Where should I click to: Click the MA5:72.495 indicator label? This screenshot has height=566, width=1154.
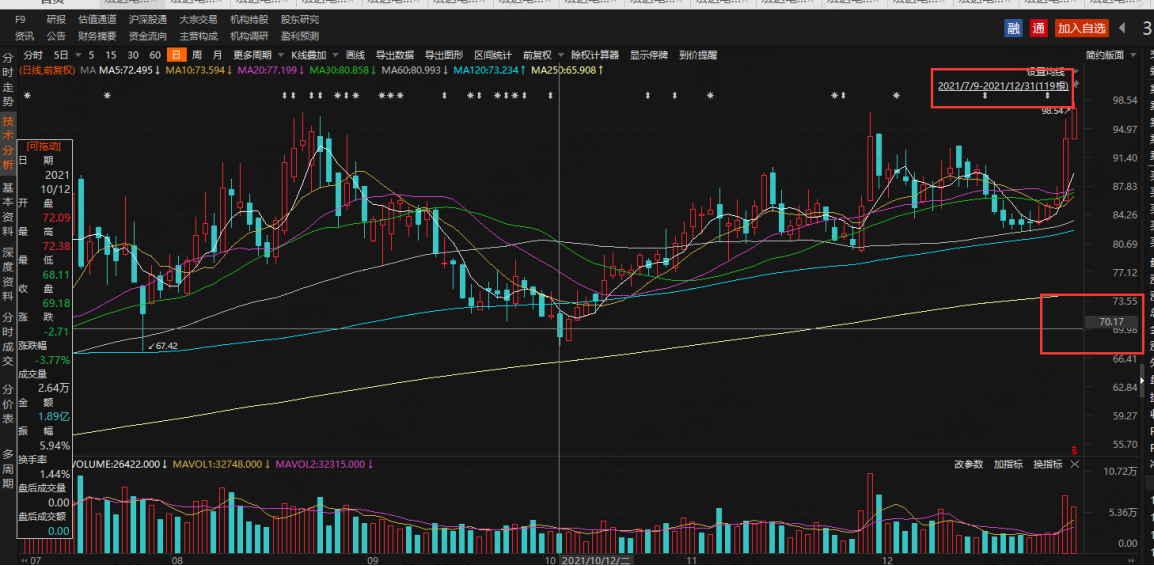[130, 70]
